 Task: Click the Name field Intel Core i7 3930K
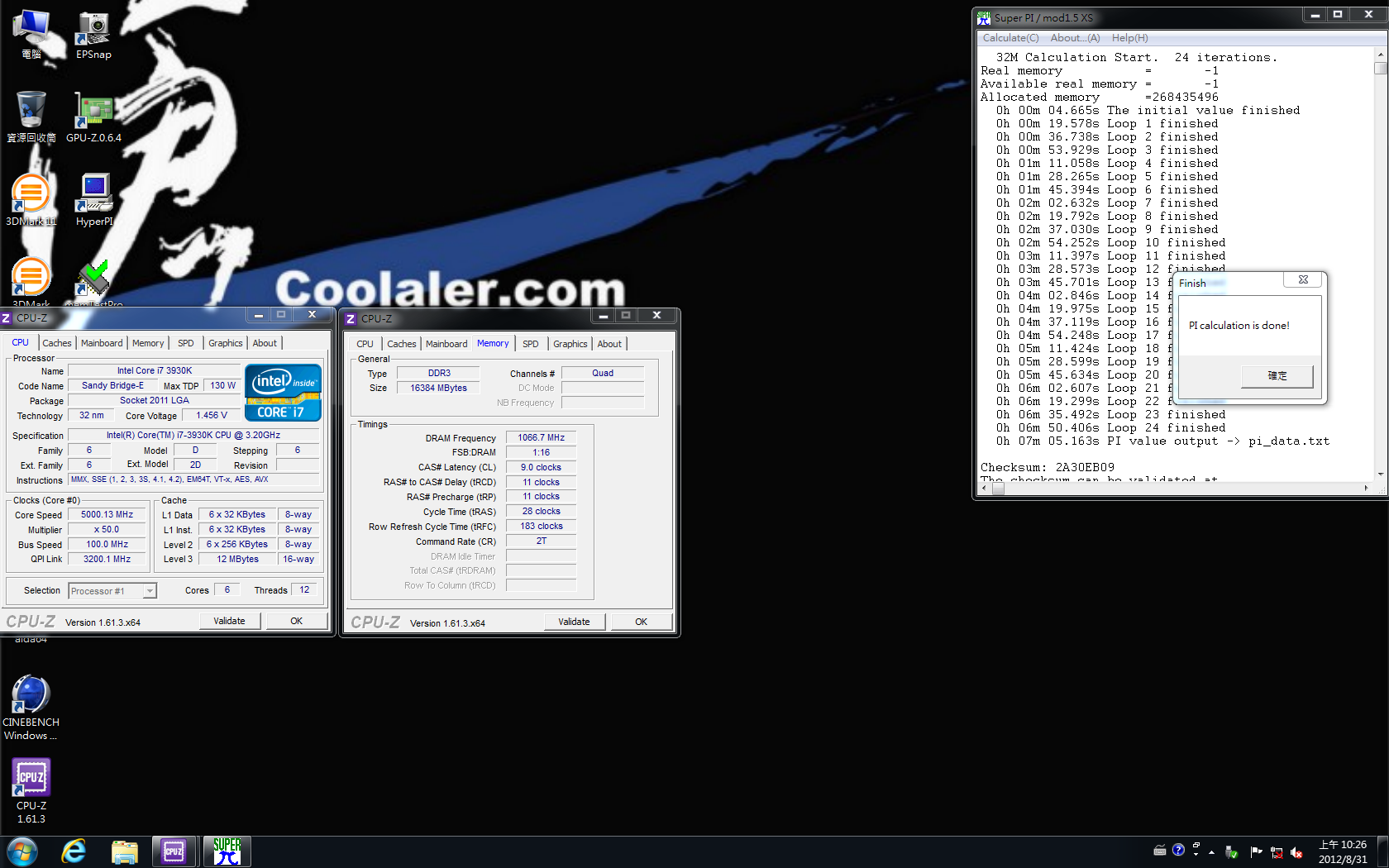155,371
